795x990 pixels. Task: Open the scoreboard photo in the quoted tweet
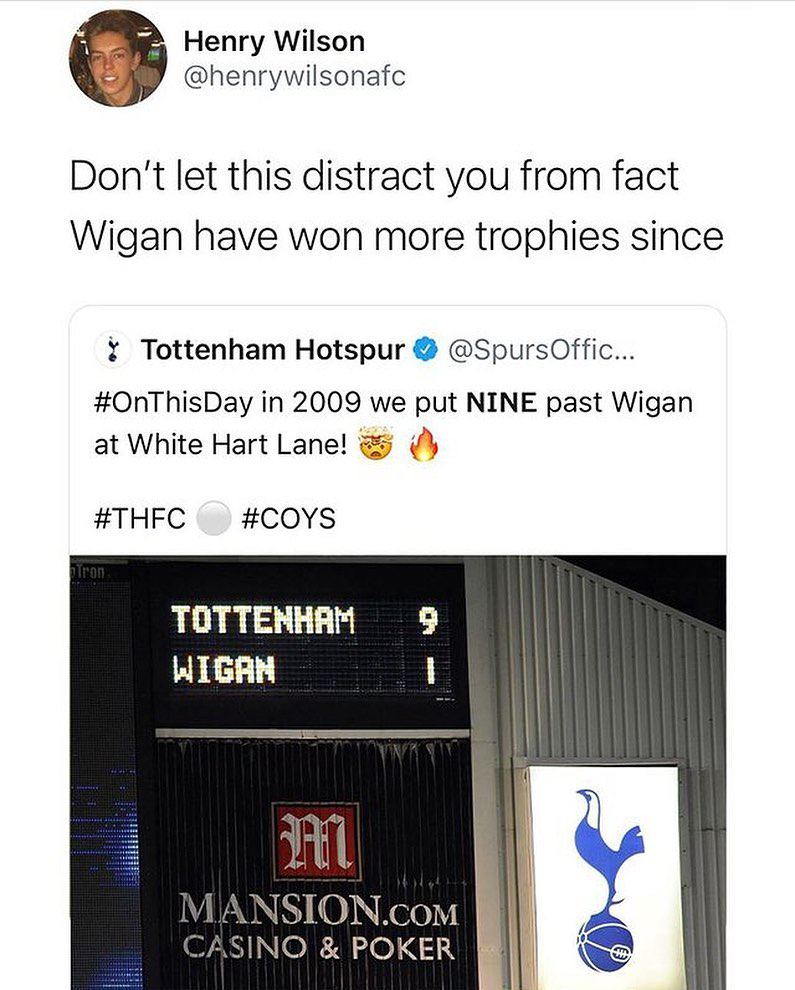coord(398,772)
